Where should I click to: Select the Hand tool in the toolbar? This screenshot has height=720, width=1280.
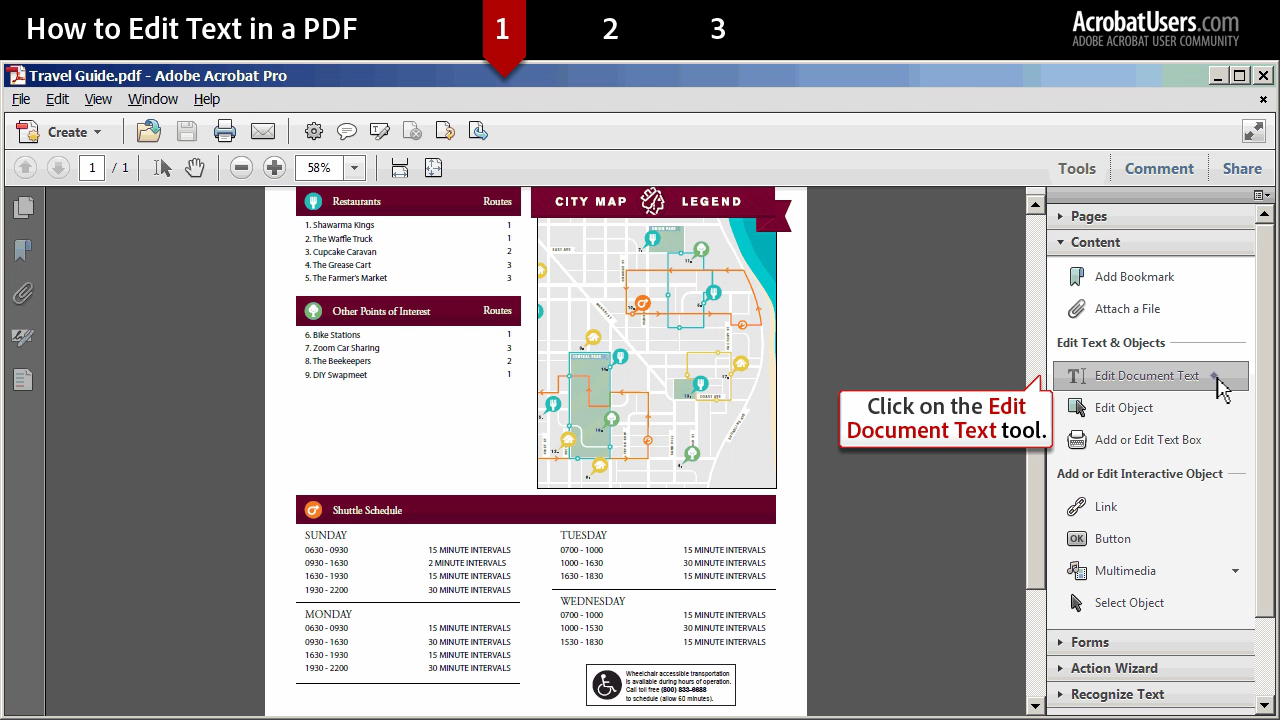click(194, 168)
